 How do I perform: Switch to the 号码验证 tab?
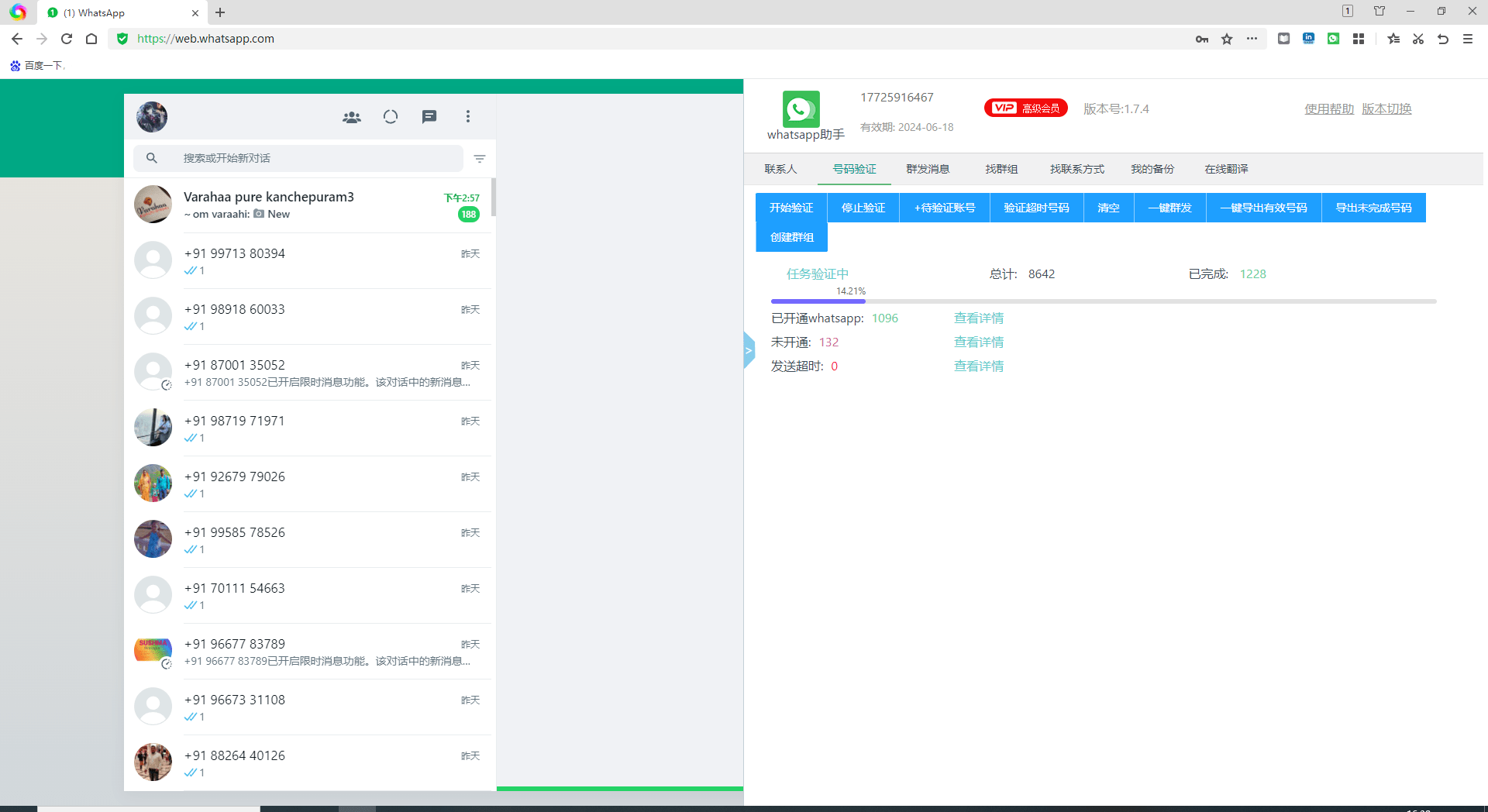pos(855,169)
